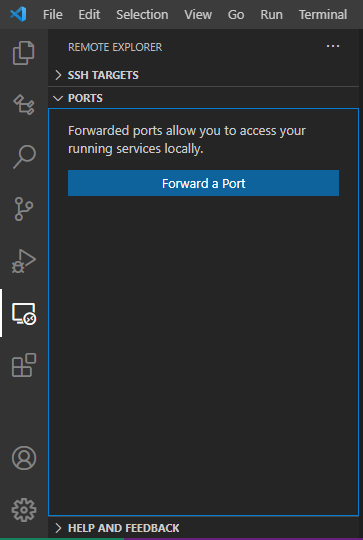Click the Remote Explorer panel title
Screen dimensions: 363x540
tap(115, 47)
